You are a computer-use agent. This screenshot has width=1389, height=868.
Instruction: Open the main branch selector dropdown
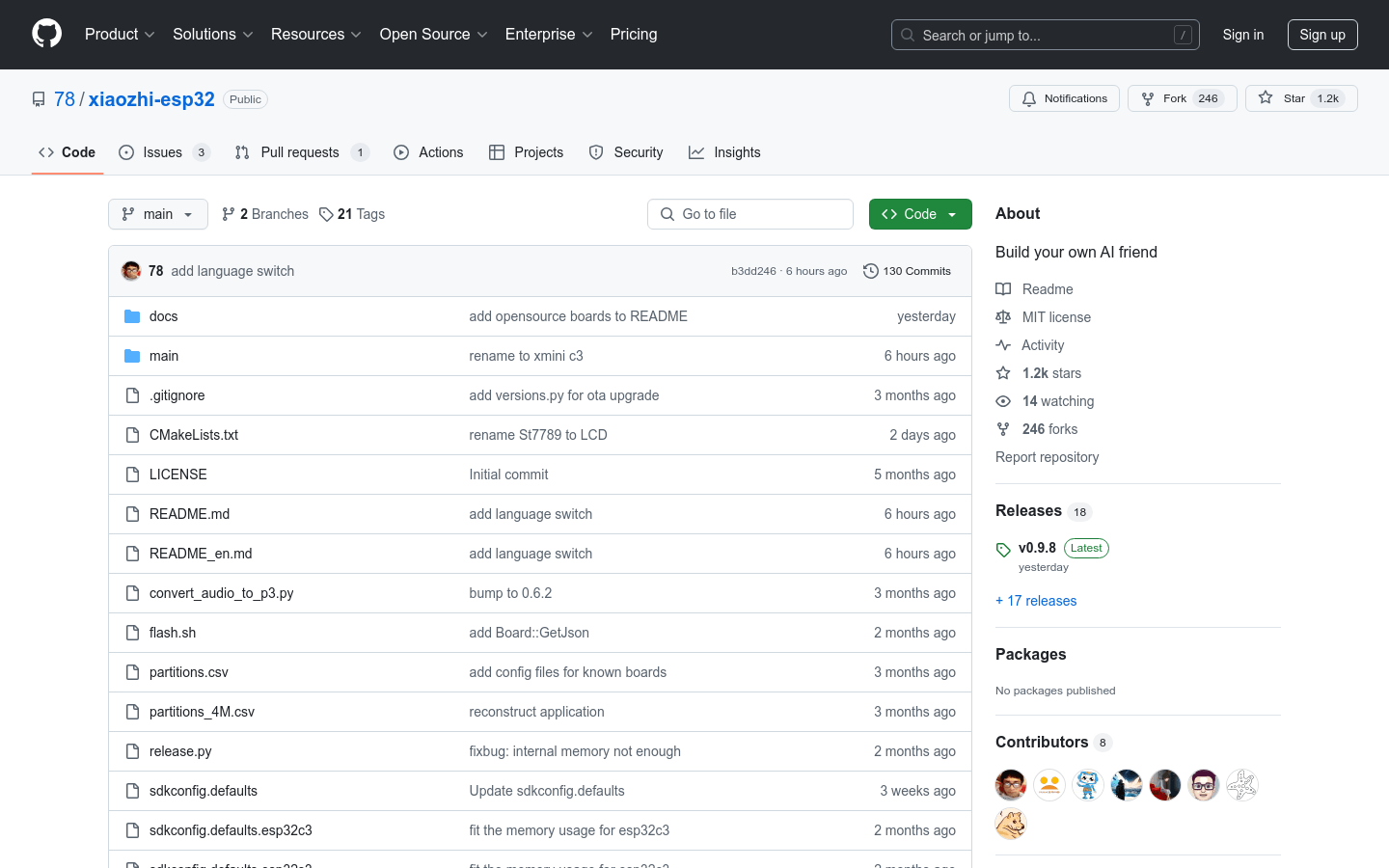click(158, 214)
